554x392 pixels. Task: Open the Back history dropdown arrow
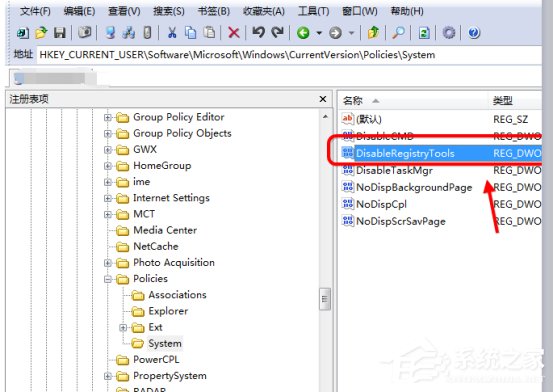pyautogui.click(x=319, y=33)
